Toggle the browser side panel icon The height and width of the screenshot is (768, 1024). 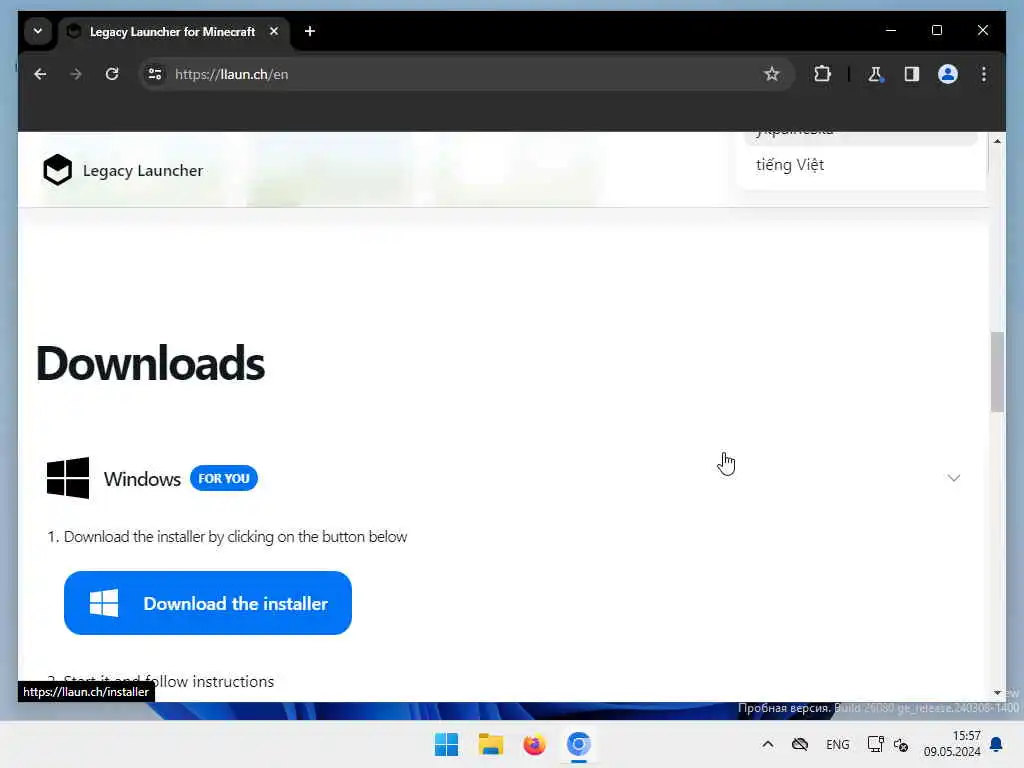tap(912, 74)
